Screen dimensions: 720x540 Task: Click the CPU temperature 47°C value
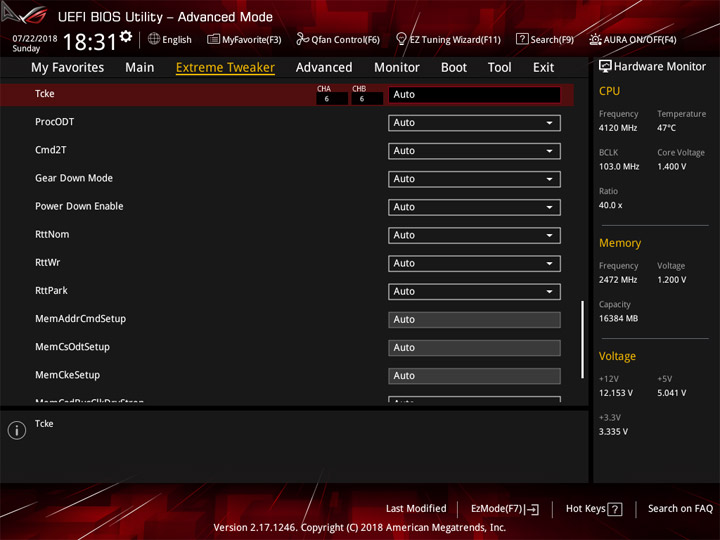pos(666,128)
